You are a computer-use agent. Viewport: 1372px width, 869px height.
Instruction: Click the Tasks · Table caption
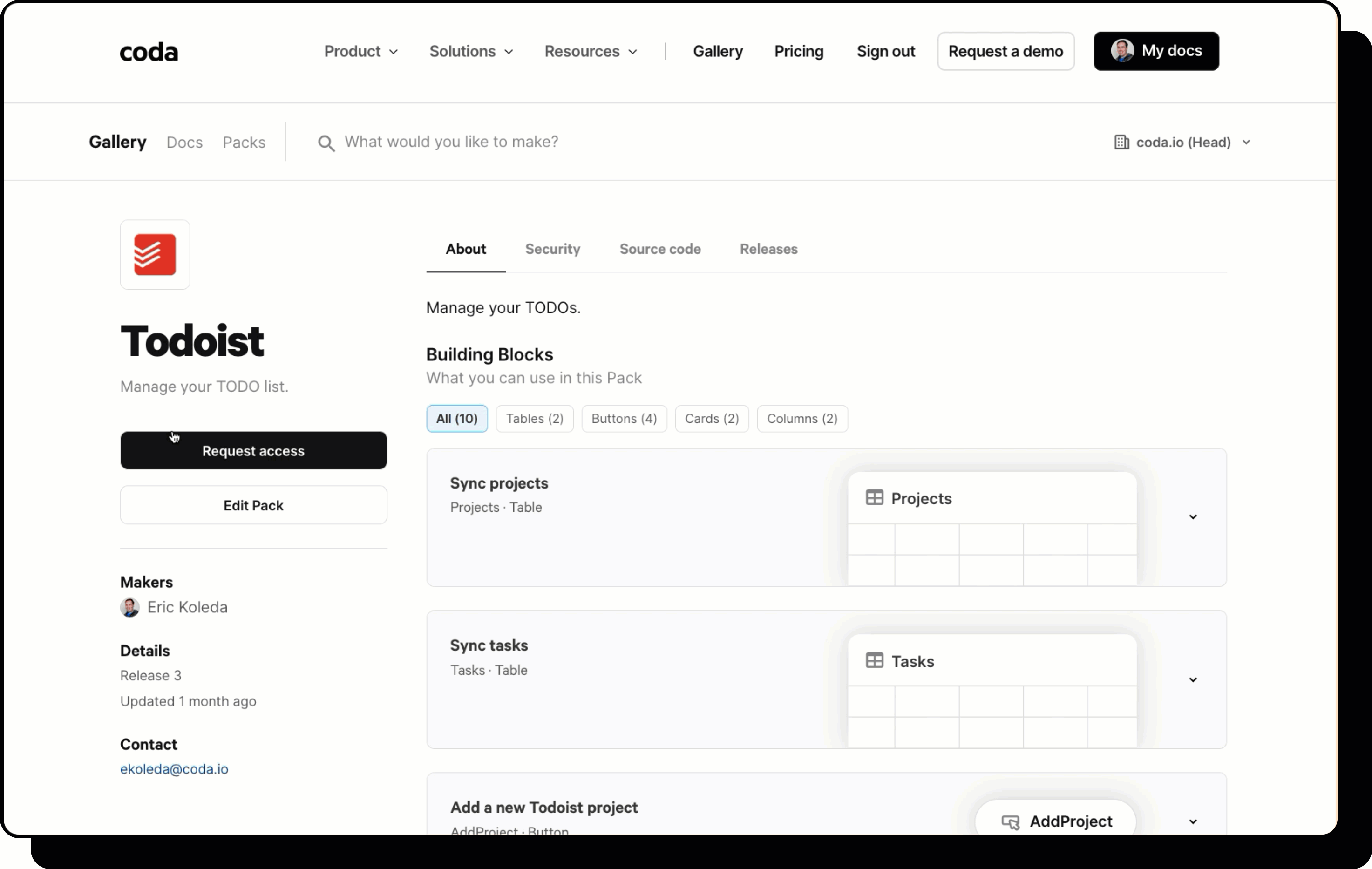[489, 670]
